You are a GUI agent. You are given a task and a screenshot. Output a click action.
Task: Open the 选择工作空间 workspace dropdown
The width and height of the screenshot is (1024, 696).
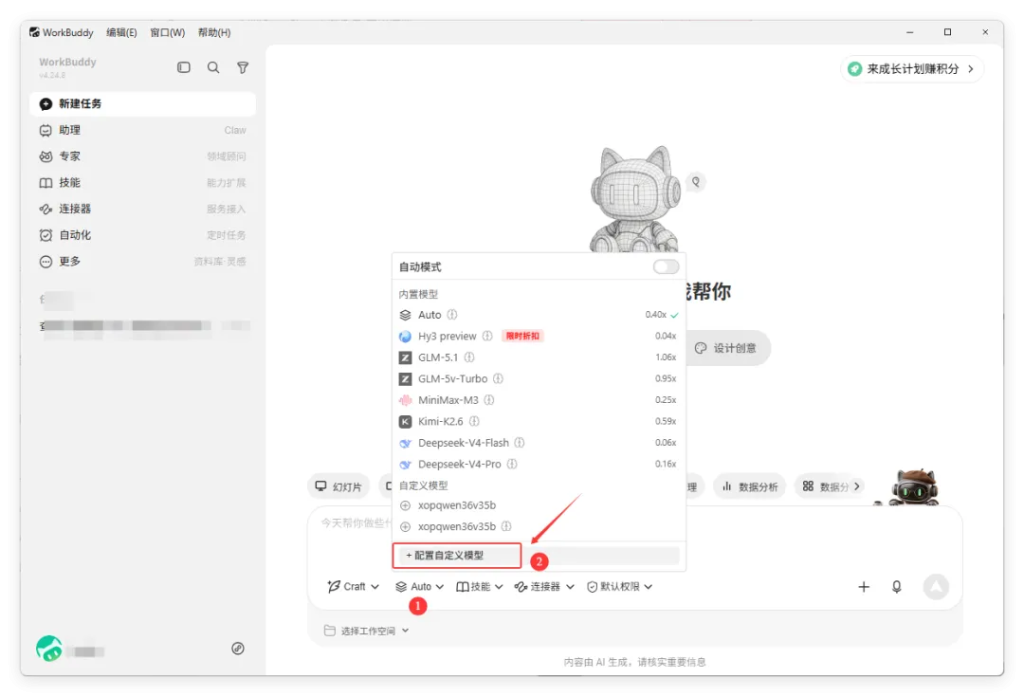click(x=366, y=631)
